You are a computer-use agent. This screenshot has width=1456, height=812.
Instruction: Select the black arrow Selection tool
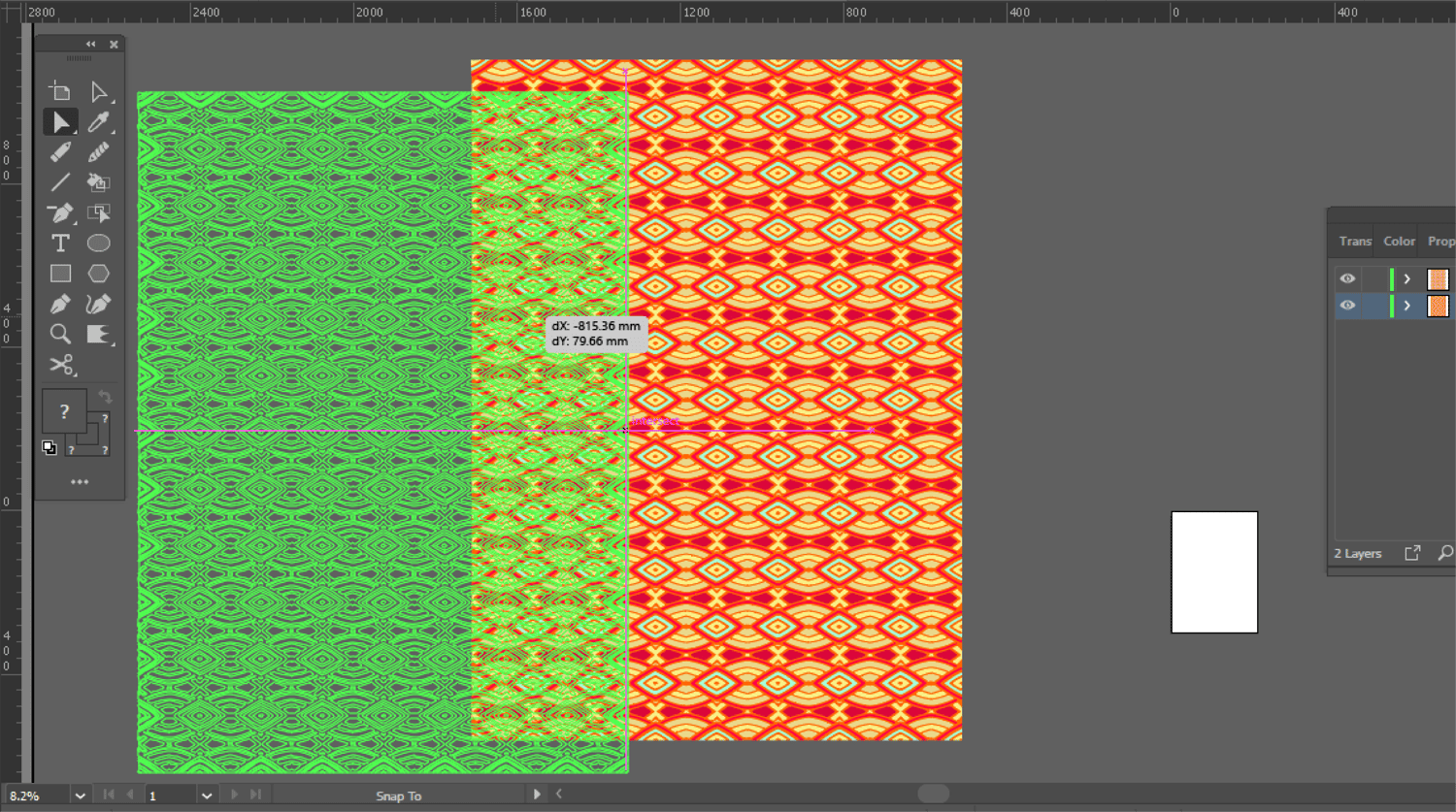tap(60, 121)
